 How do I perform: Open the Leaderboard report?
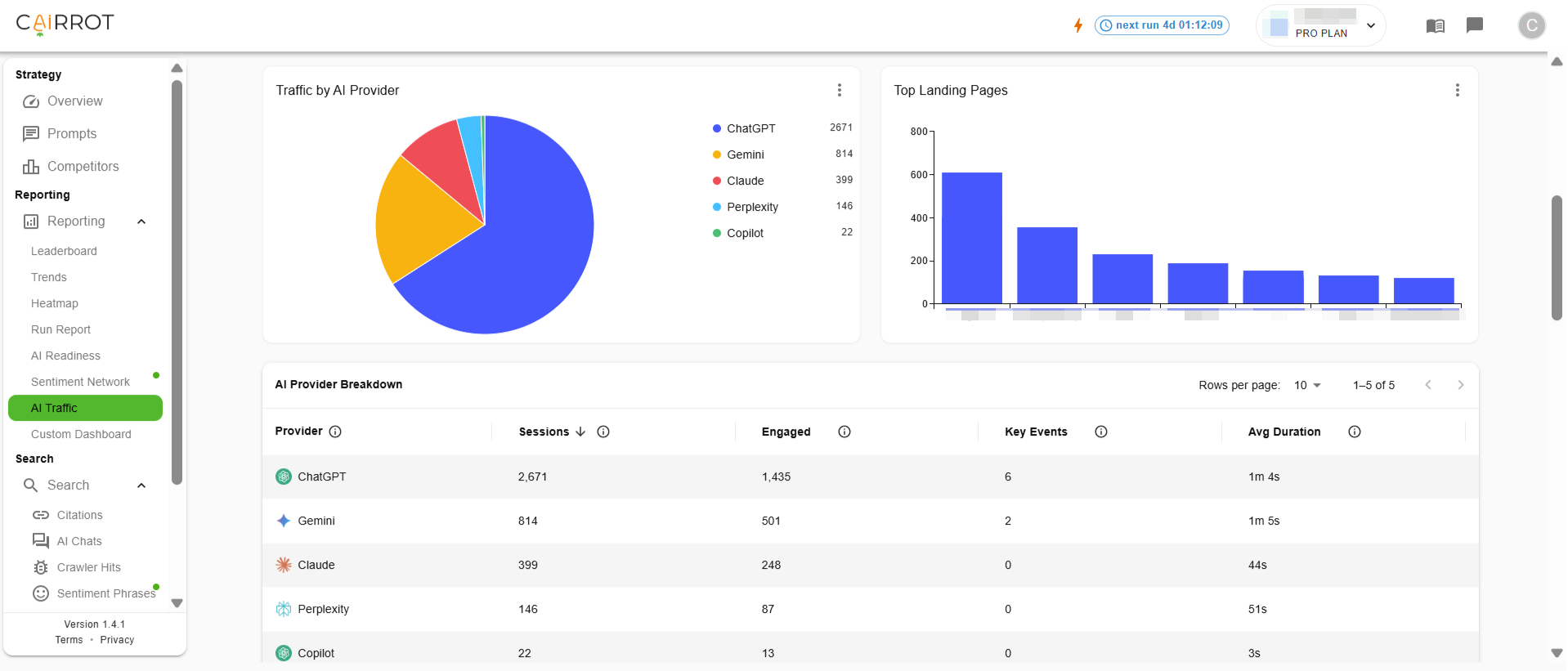point(64,251)
